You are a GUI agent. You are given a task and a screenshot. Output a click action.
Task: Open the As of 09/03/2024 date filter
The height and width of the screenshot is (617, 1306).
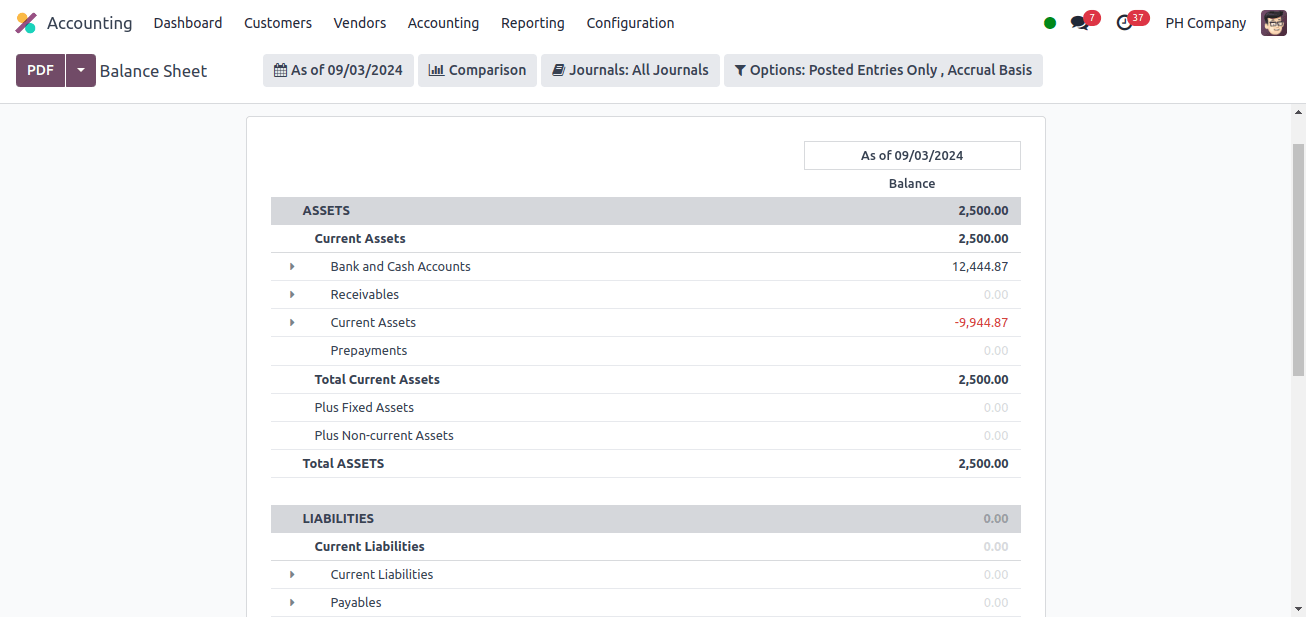[x=338, y=70]
